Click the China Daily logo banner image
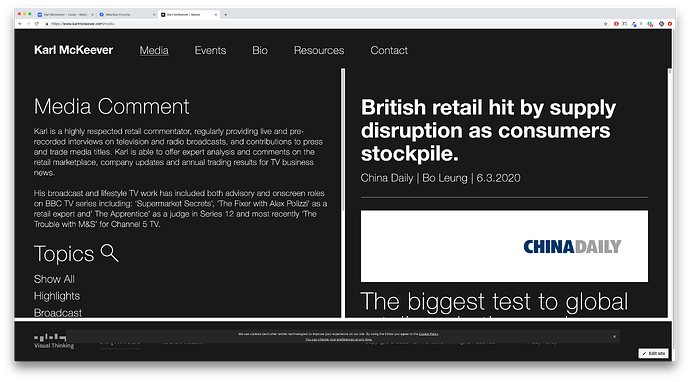 tap(504, 246)
